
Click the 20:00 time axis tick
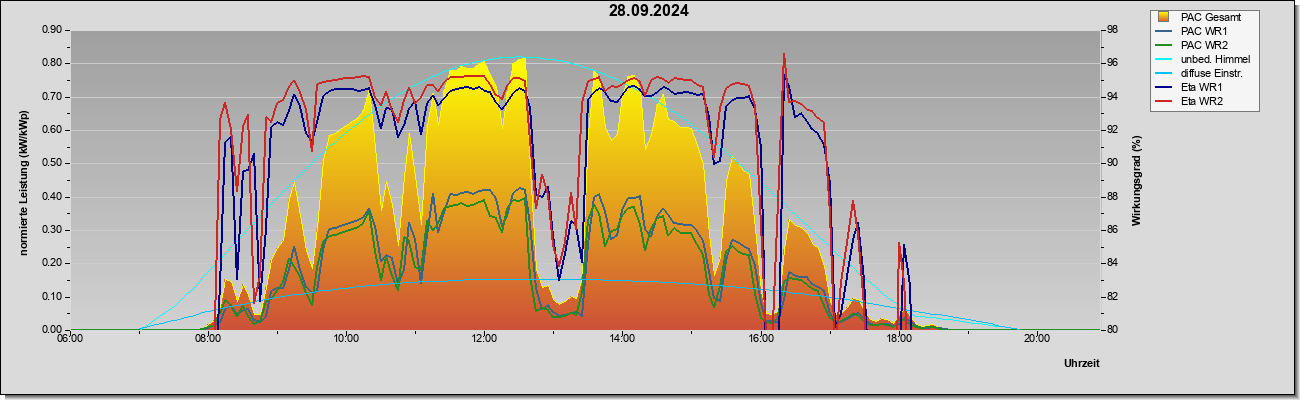point(1037,339)
